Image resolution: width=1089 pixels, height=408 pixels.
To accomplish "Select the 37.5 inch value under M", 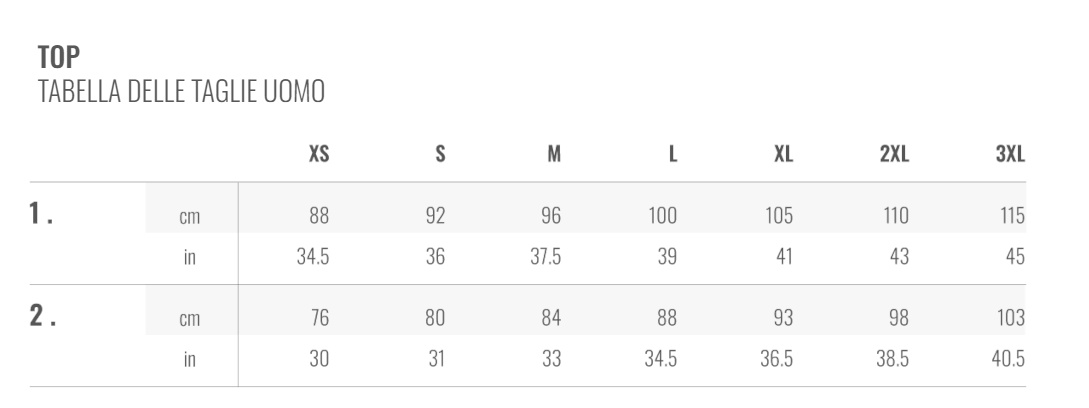I will (x=545, y=256).
